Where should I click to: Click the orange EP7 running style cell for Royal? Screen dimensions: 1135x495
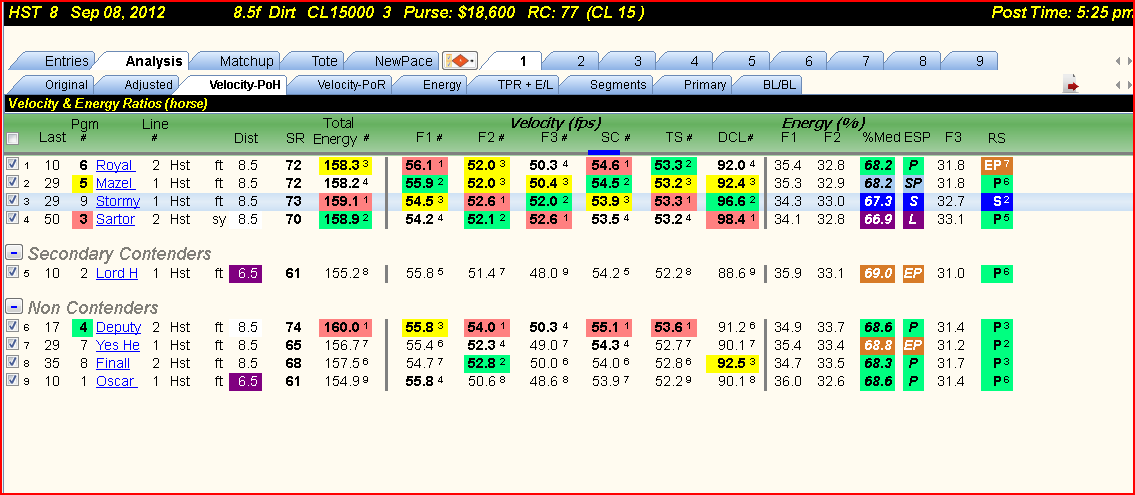click(997, 165)
